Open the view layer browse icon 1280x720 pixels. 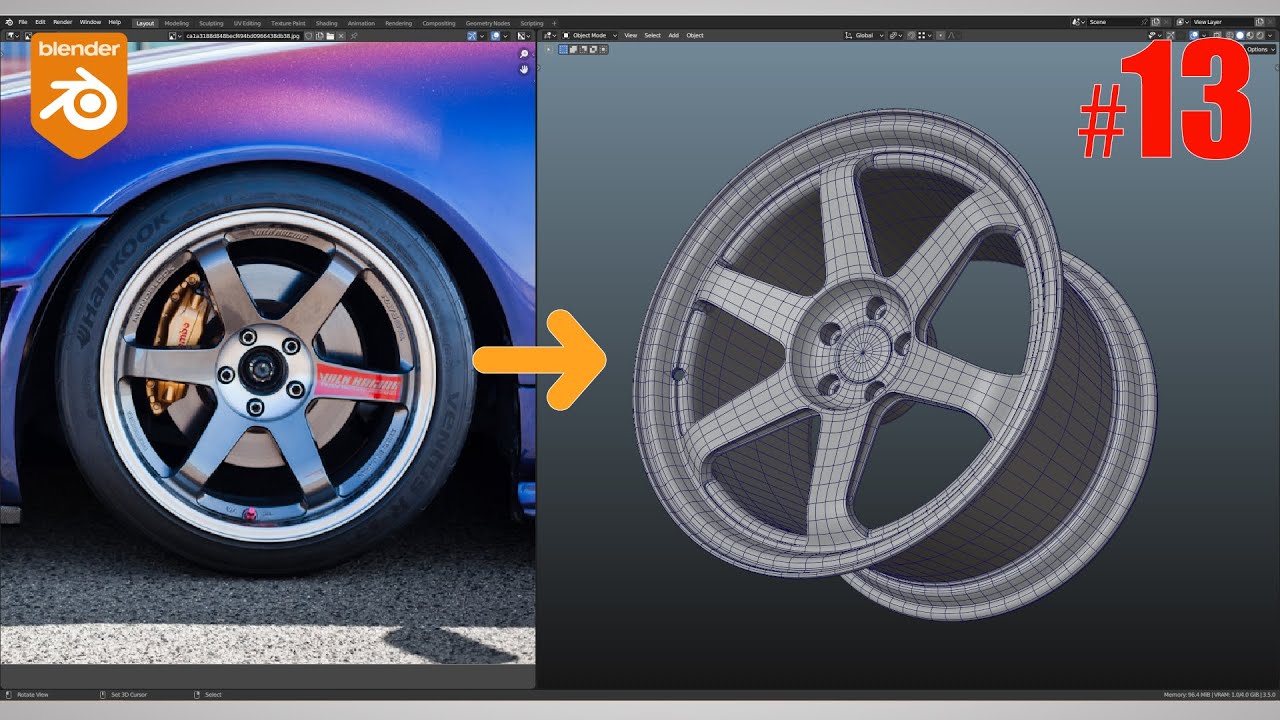pyautogui.click(x=1183, y=22)
